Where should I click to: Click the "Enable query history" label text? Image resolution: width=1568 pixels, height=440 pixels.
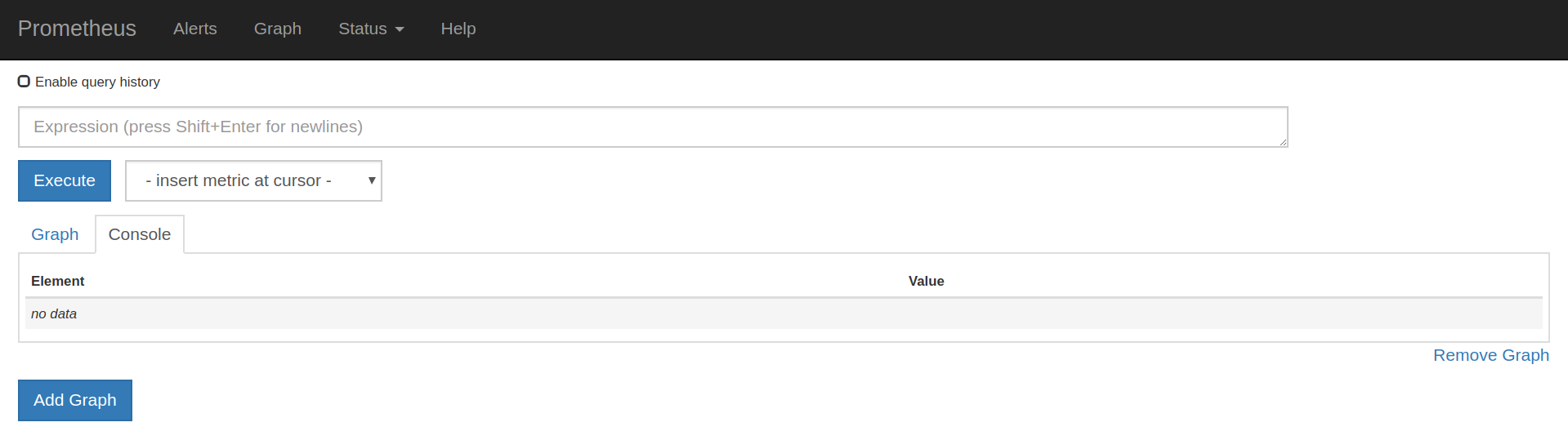(x=97, y=82)
